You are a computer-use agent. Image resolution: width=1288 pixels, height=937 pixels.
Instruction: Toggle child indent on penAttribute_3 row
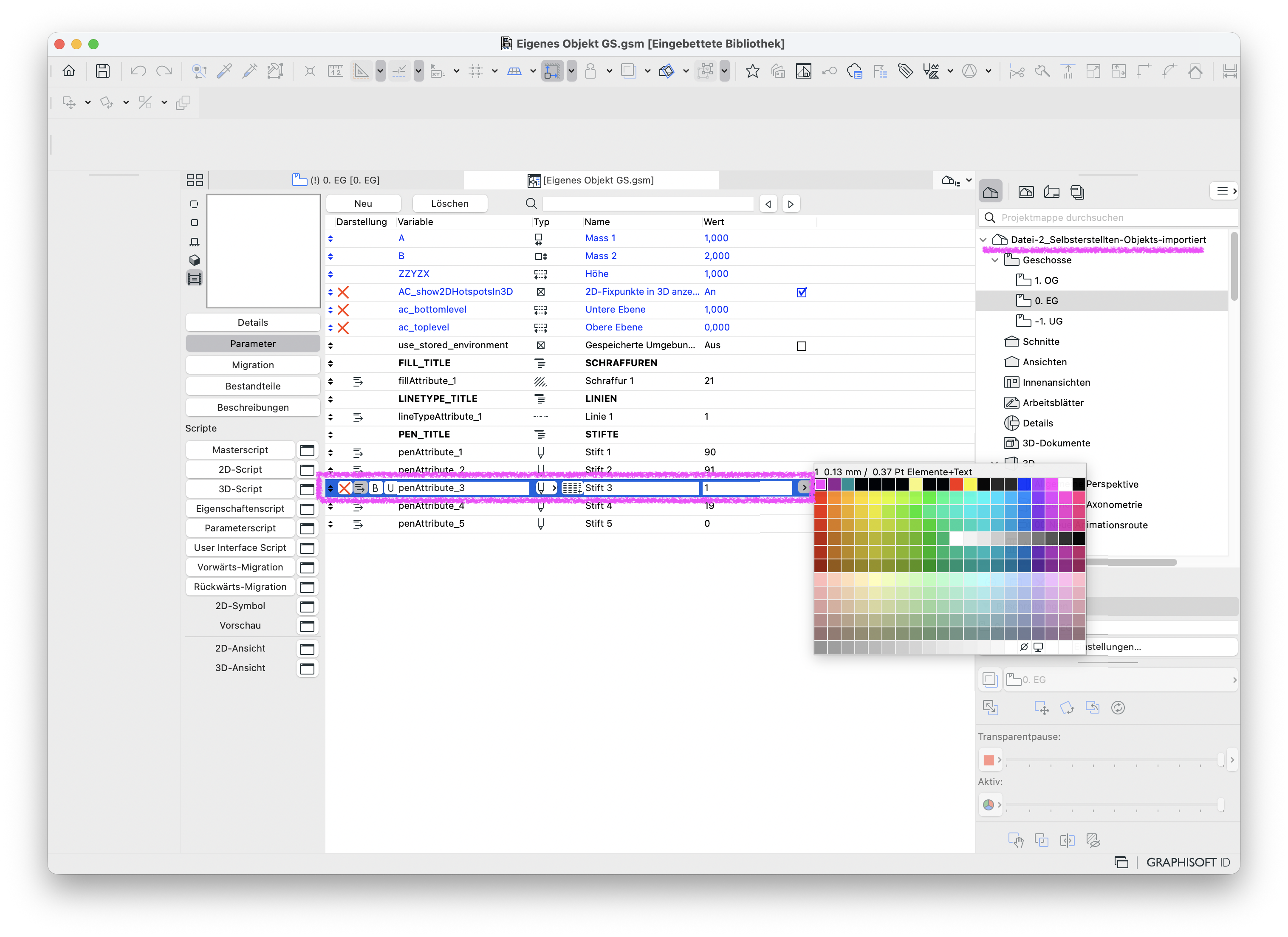tap(359, 488)
